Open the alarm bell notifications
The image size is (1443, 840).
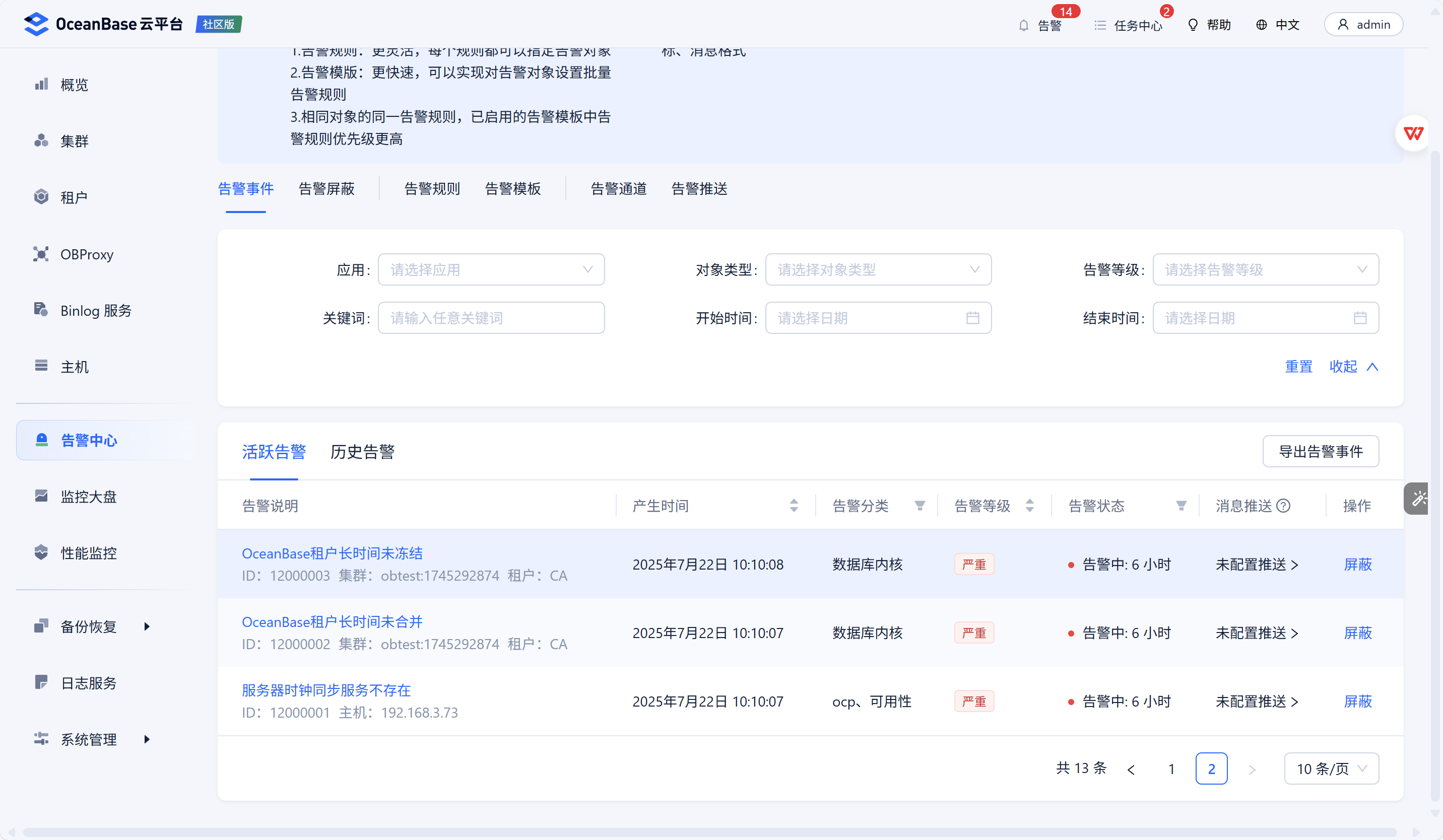[x=1023, y=25]
